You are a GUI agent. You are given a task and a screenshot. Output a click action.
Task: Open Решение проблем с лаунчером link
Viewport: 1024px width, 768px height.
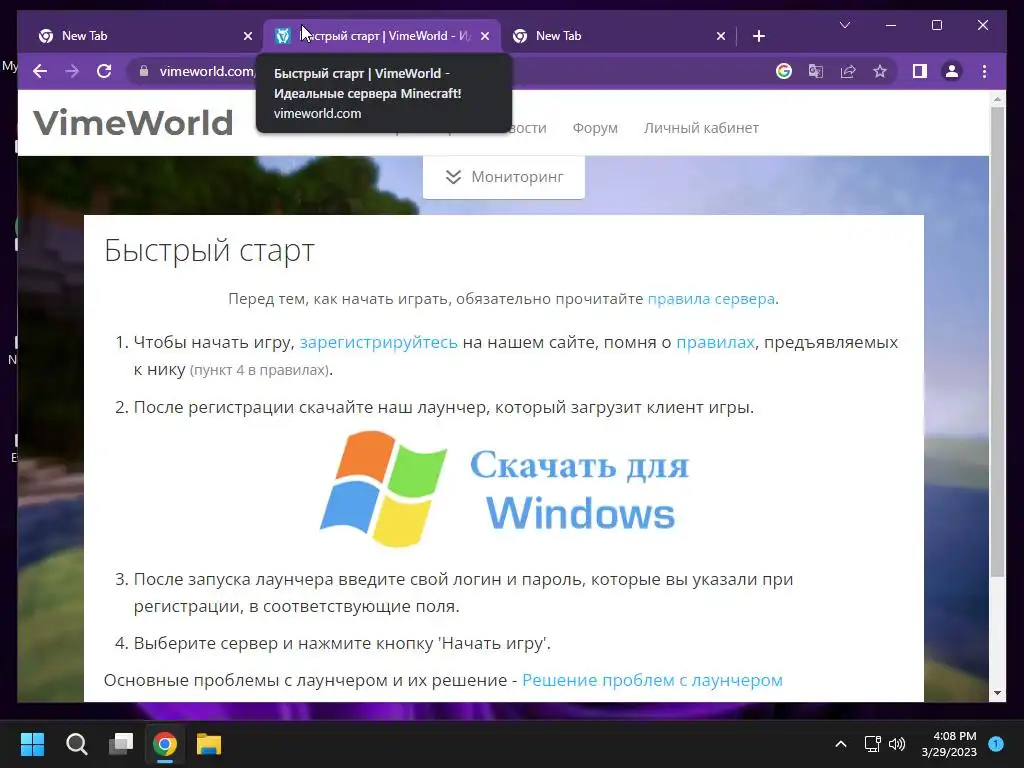[x=652, y=680]
